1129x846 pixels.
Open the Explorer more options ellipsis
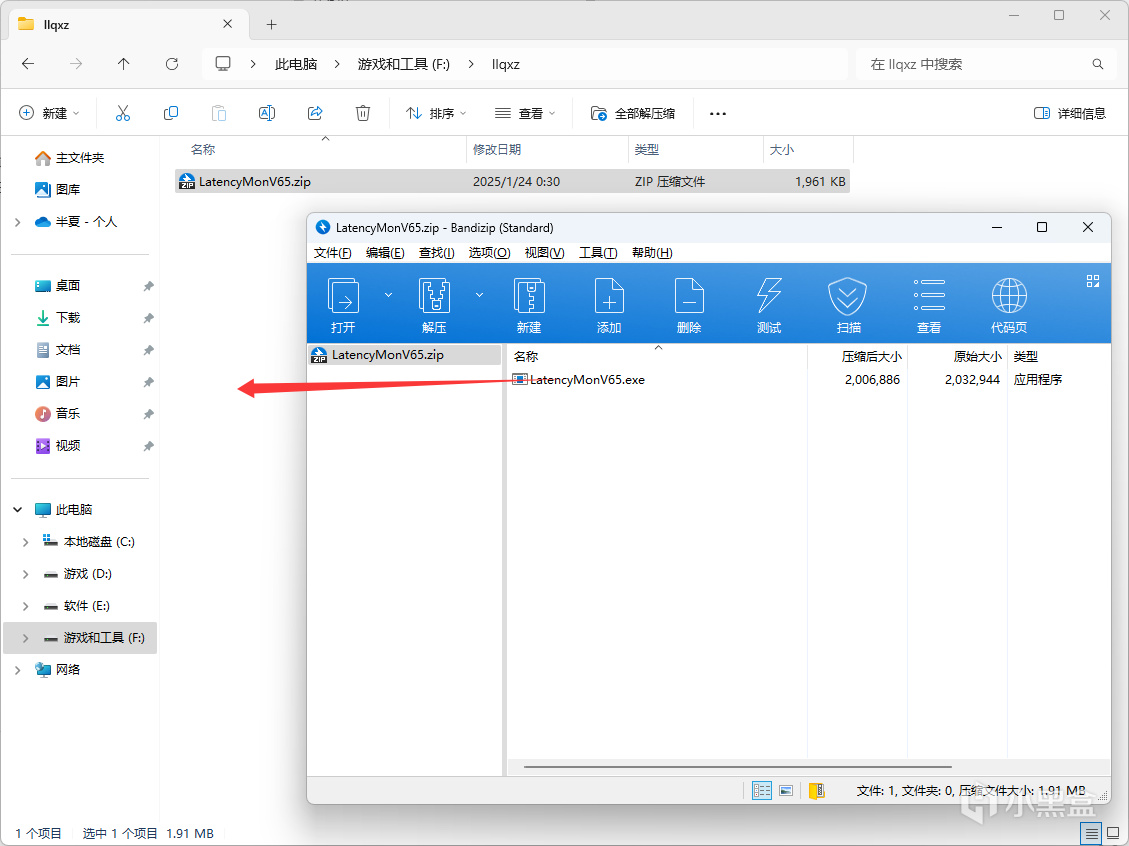[718, 113]
